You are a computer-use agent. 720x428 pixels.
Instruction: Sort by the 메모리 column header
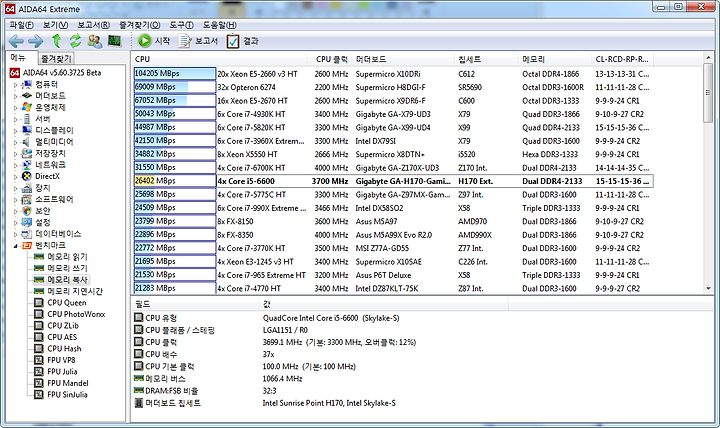(555, 59)
